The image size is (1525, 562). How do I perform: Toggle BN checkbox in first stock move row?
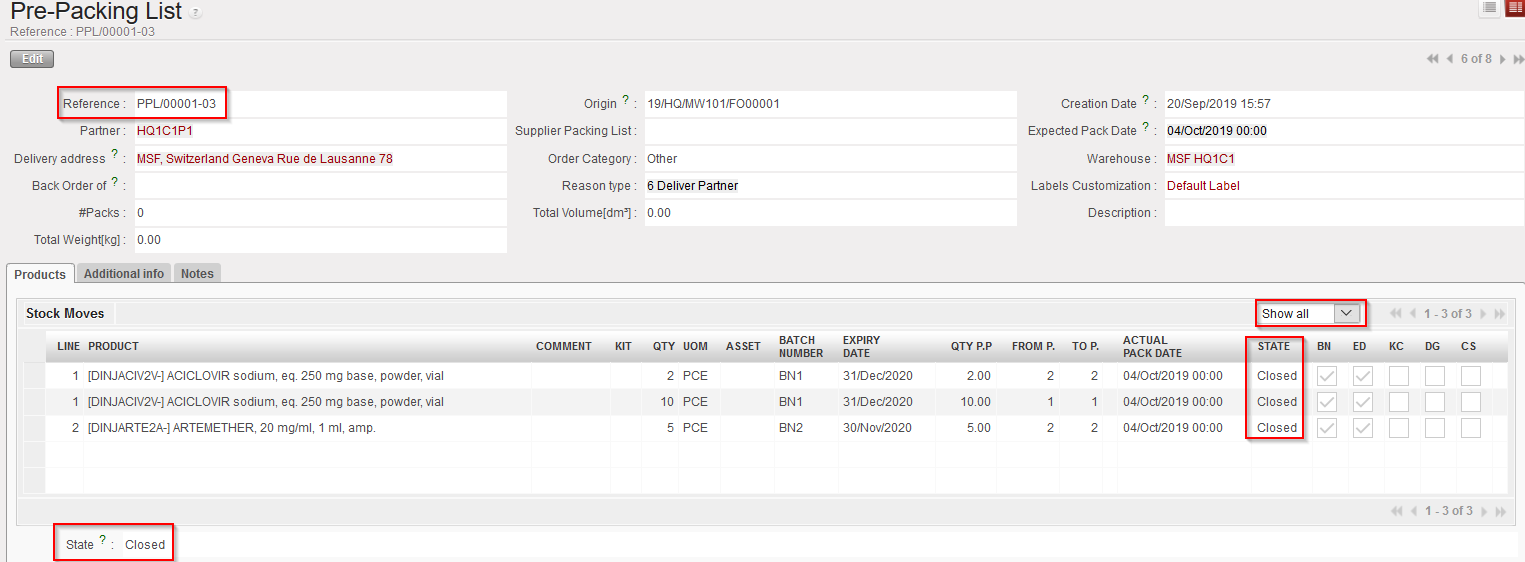(x=1327, y=376)
